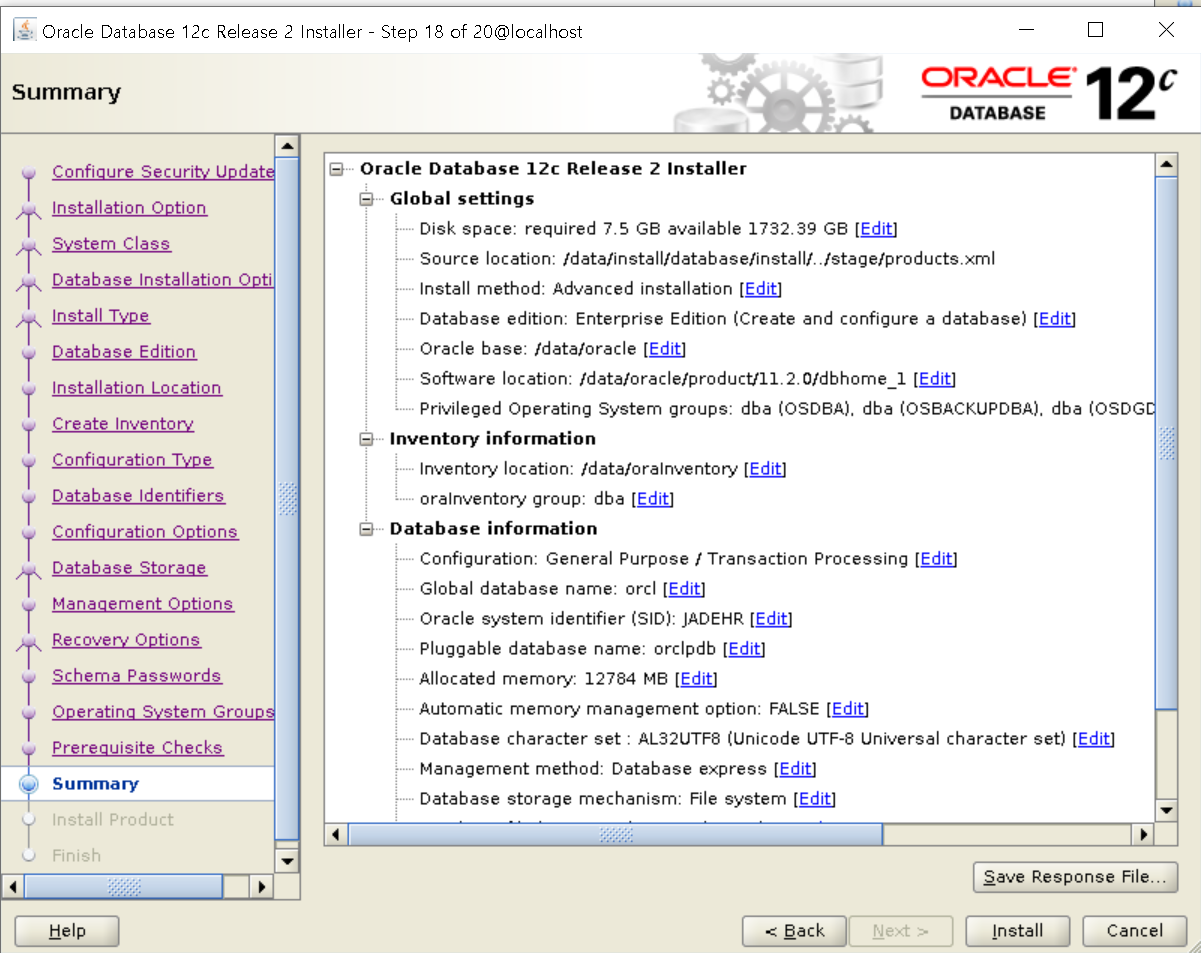
Task: Edit the Pluggable database name
Action: (744, 649)
